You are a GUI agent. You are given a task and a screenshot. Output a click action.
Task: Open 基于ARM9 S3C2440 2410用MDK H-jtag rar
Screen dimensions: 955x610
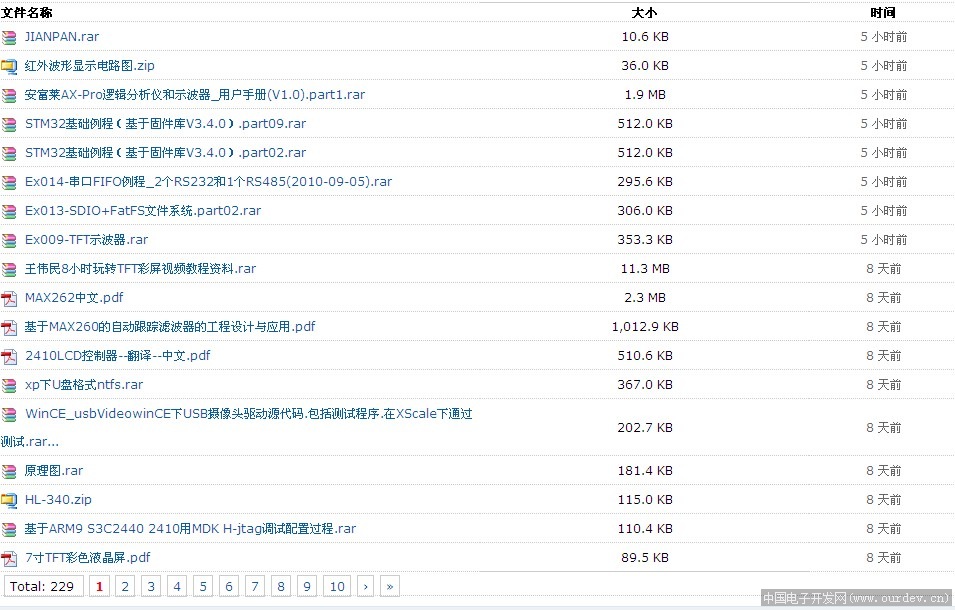190,528
